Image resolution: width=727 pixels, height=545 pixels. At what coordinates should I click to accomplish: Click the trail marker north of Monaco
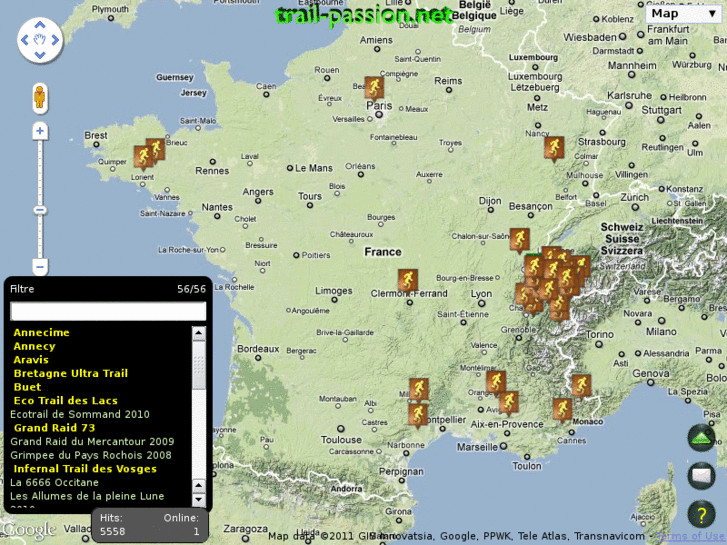581,386
